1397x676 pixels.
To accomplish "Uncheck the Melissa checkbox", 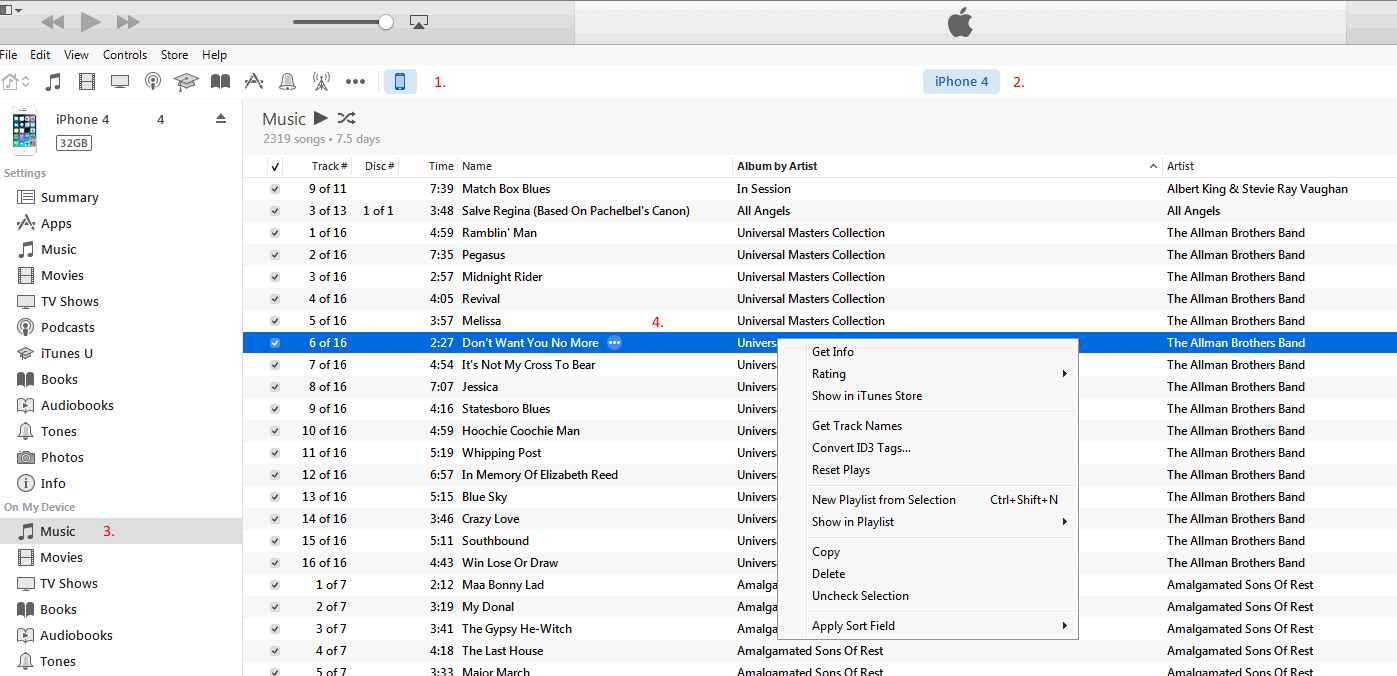I will coord(275,321).
